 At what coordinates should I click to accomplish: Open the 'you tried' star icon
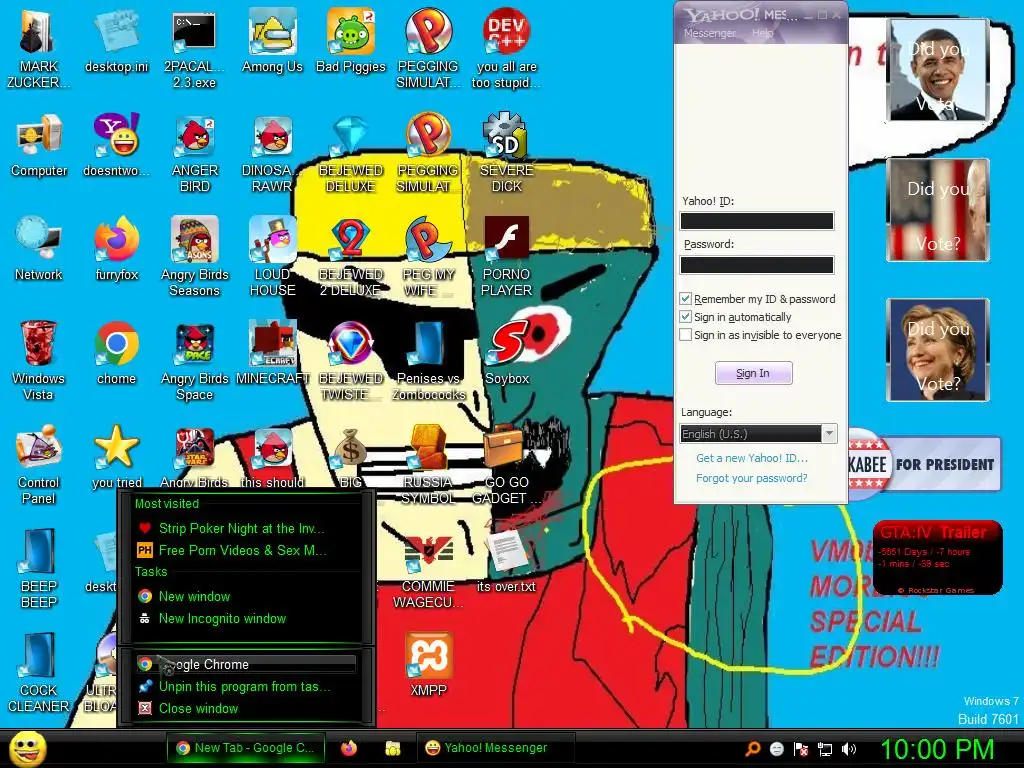click(116, 457)
